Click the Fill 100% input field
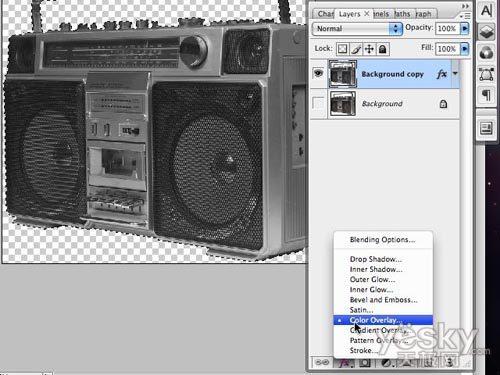Viewport: 500px width, 375px height. pos(447,49)
